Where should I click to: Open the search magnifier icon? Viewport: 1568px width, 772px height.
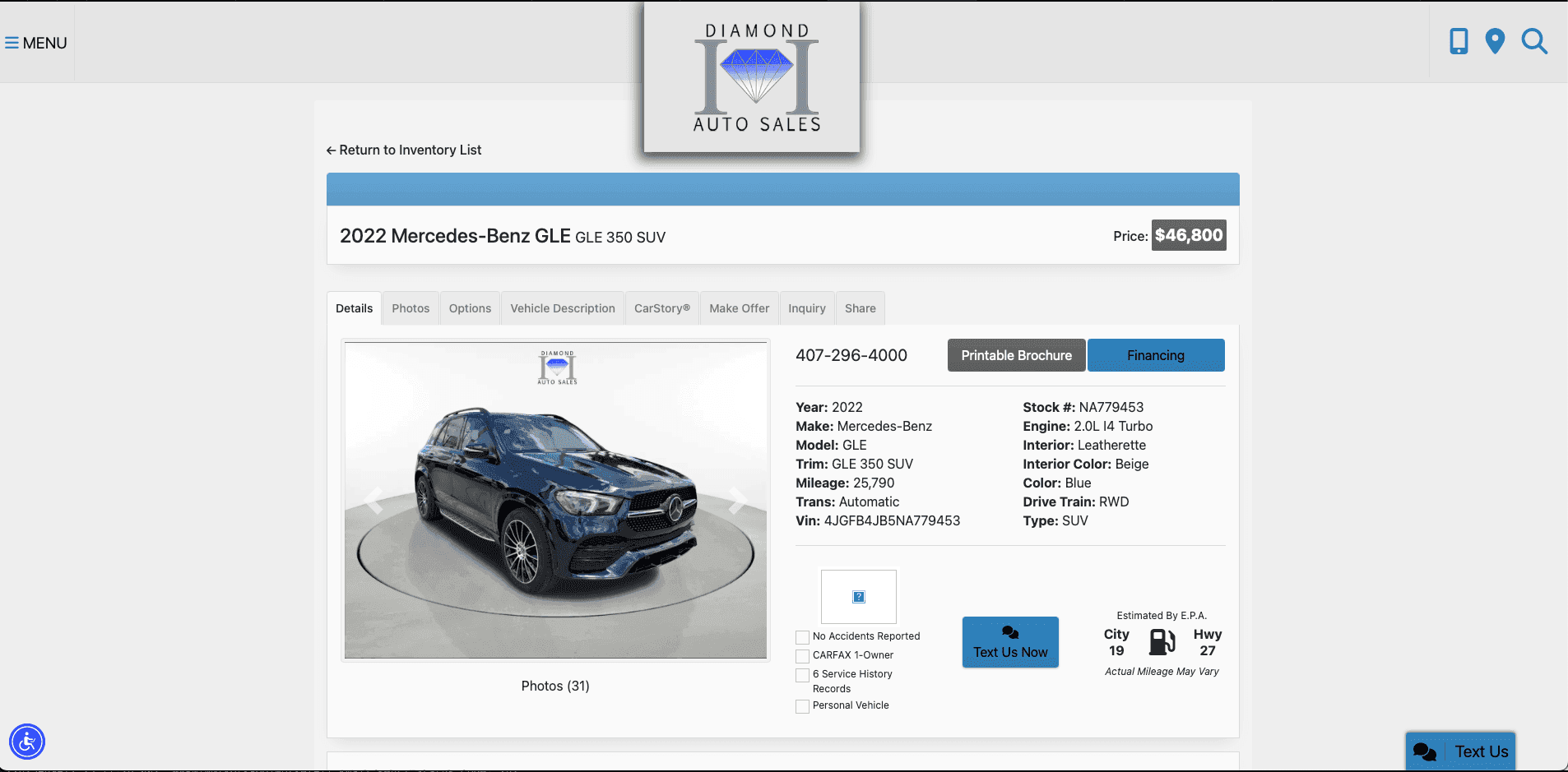pyautogui.click(x=1533, y=42)
